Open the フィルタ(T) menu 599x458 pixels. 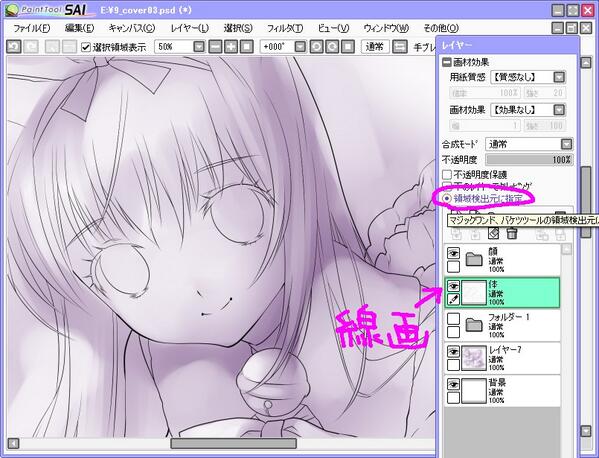(x=285, y=28)
